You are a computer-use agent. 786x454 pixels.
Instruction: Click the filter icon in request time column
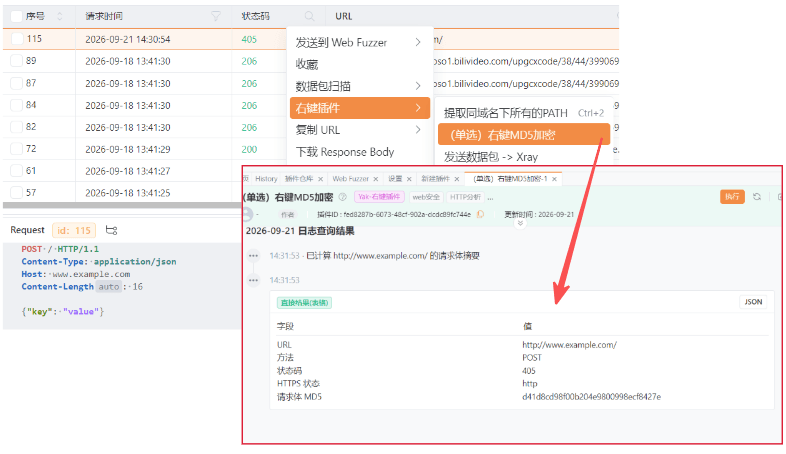pos(216,16)
